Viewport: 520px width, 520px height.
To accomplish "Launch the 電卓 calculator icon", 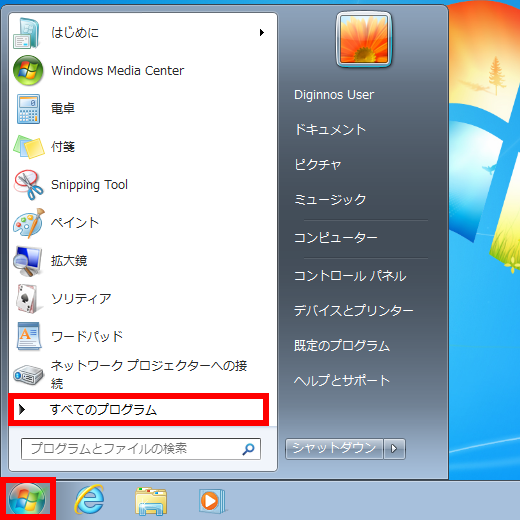I will pos(28,109).
